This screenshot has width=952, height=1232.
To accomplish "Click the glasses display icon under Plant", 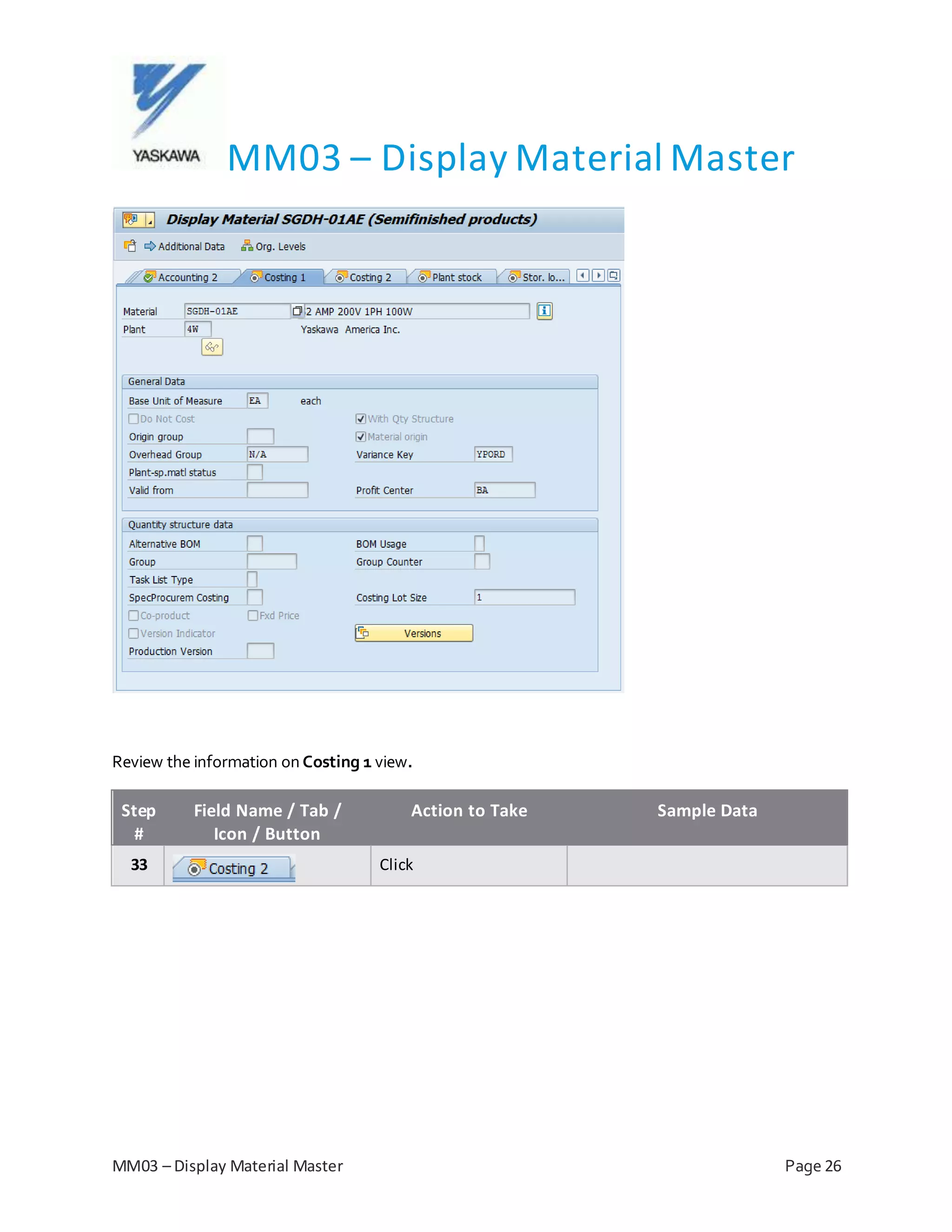I will click(212, 347).
